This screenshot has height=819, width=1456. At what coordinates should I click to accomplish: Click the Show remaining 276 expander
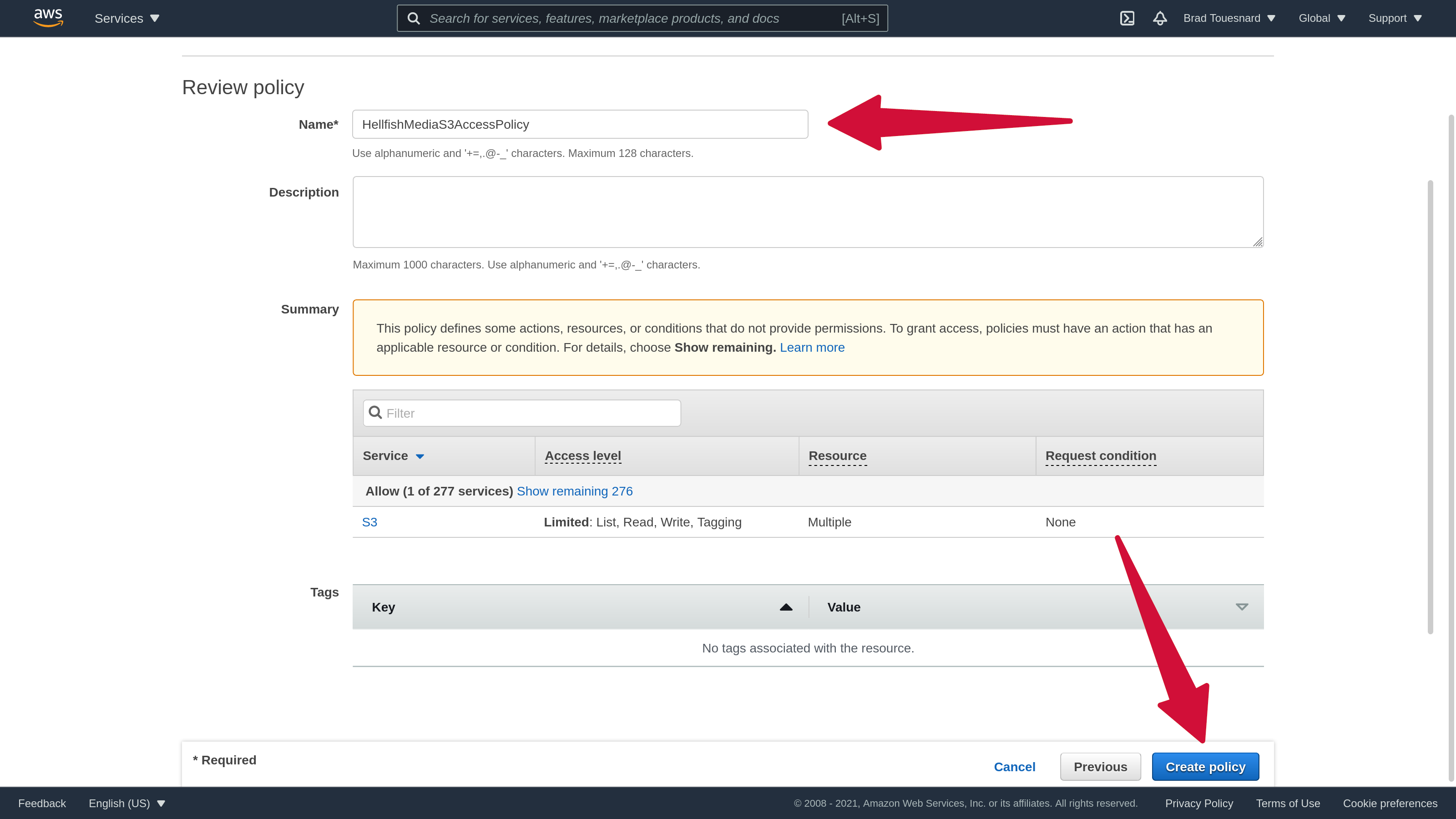tap(575, 490)
